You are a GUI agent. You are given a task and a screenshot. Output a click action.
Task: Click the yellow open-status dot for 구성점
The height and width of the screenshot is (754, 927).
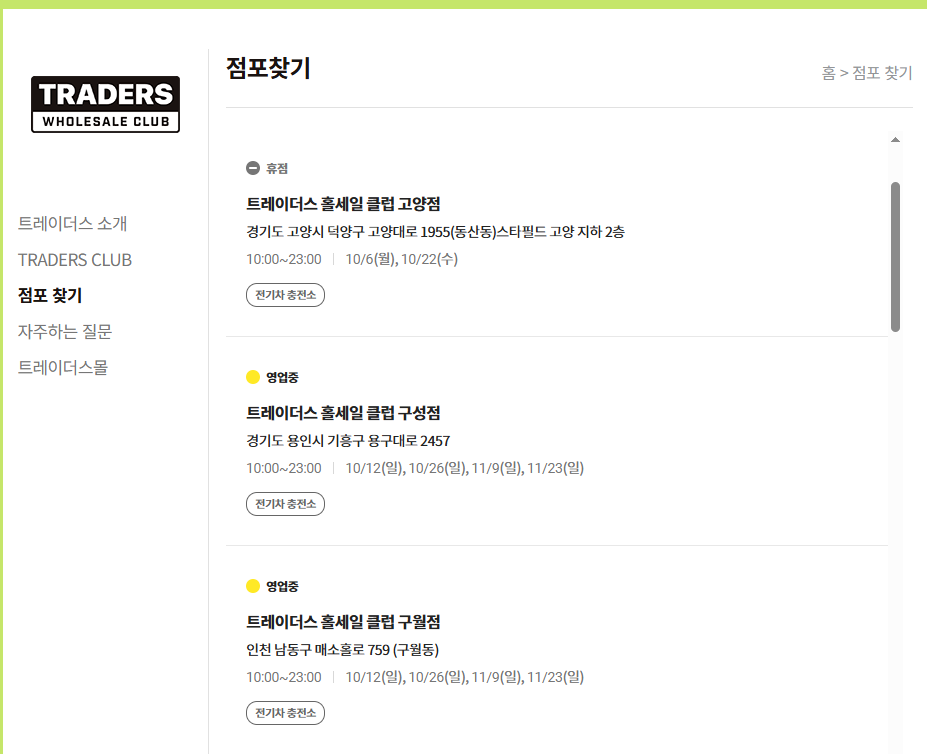coord(253,377)
